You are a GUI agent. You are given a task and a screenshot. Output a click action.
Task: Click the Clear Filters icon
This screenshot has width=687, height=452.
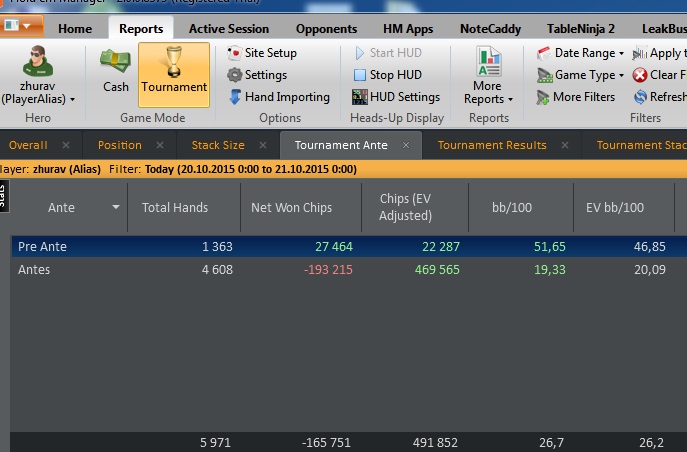point(640,75)
